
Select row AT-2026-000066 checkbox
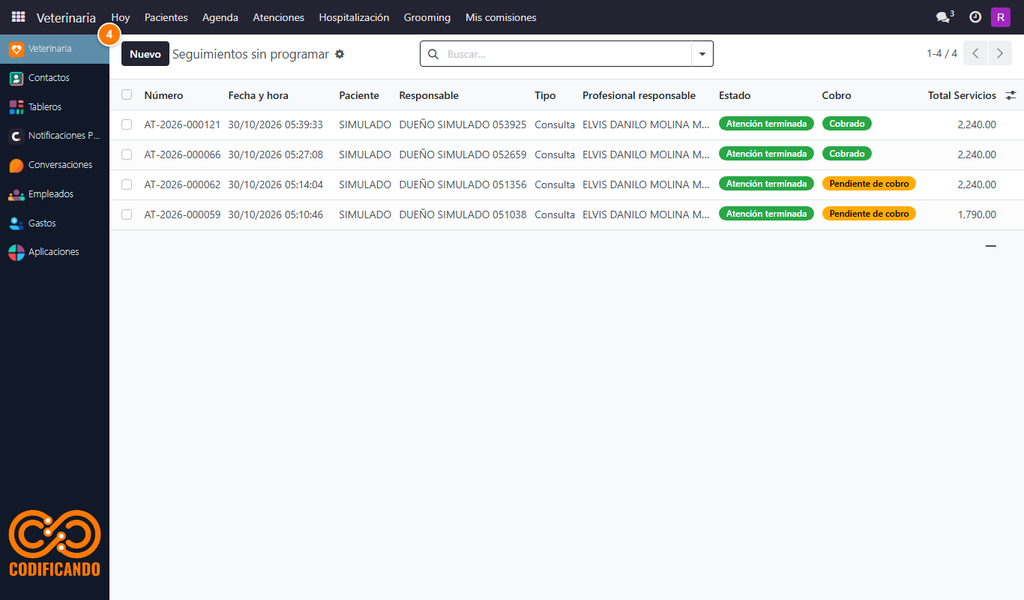click(x=127, y=155)
